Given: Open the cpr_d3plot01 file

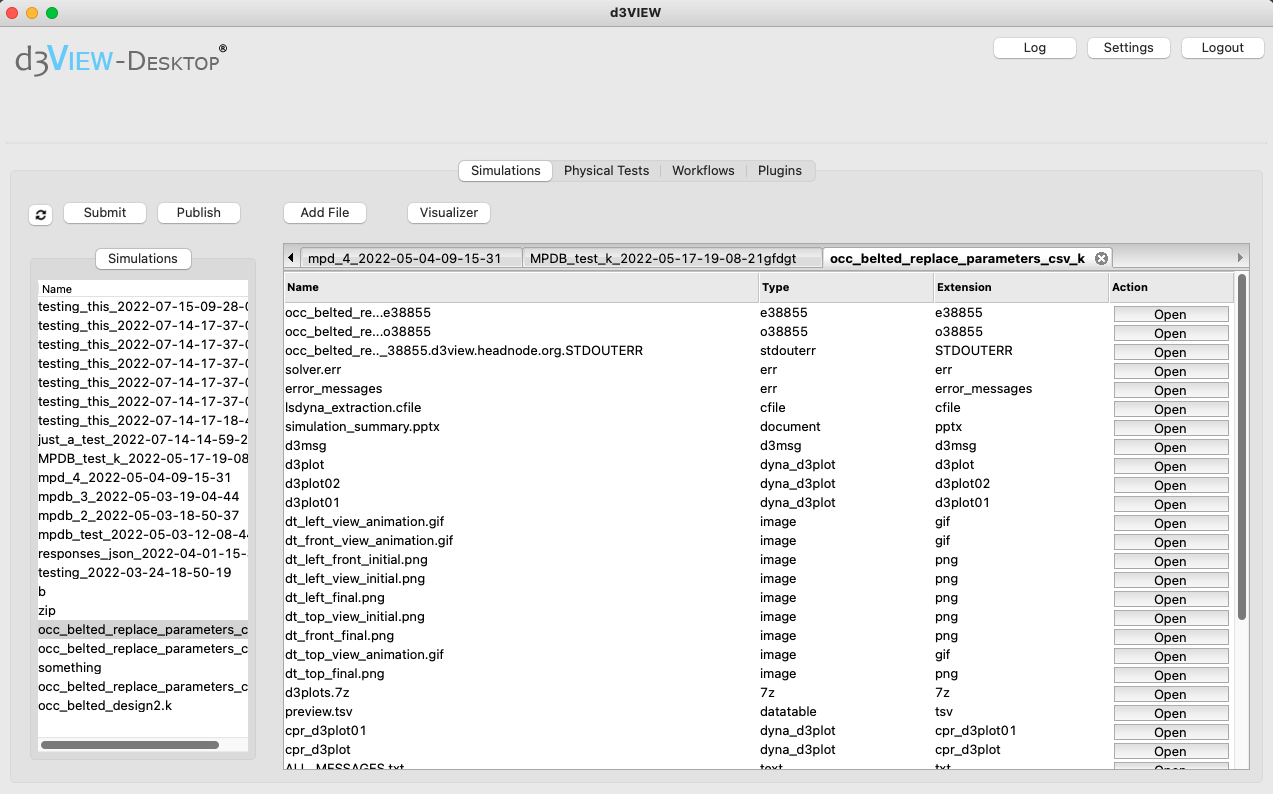Looking at the screenshot, I should point(1171,732).
